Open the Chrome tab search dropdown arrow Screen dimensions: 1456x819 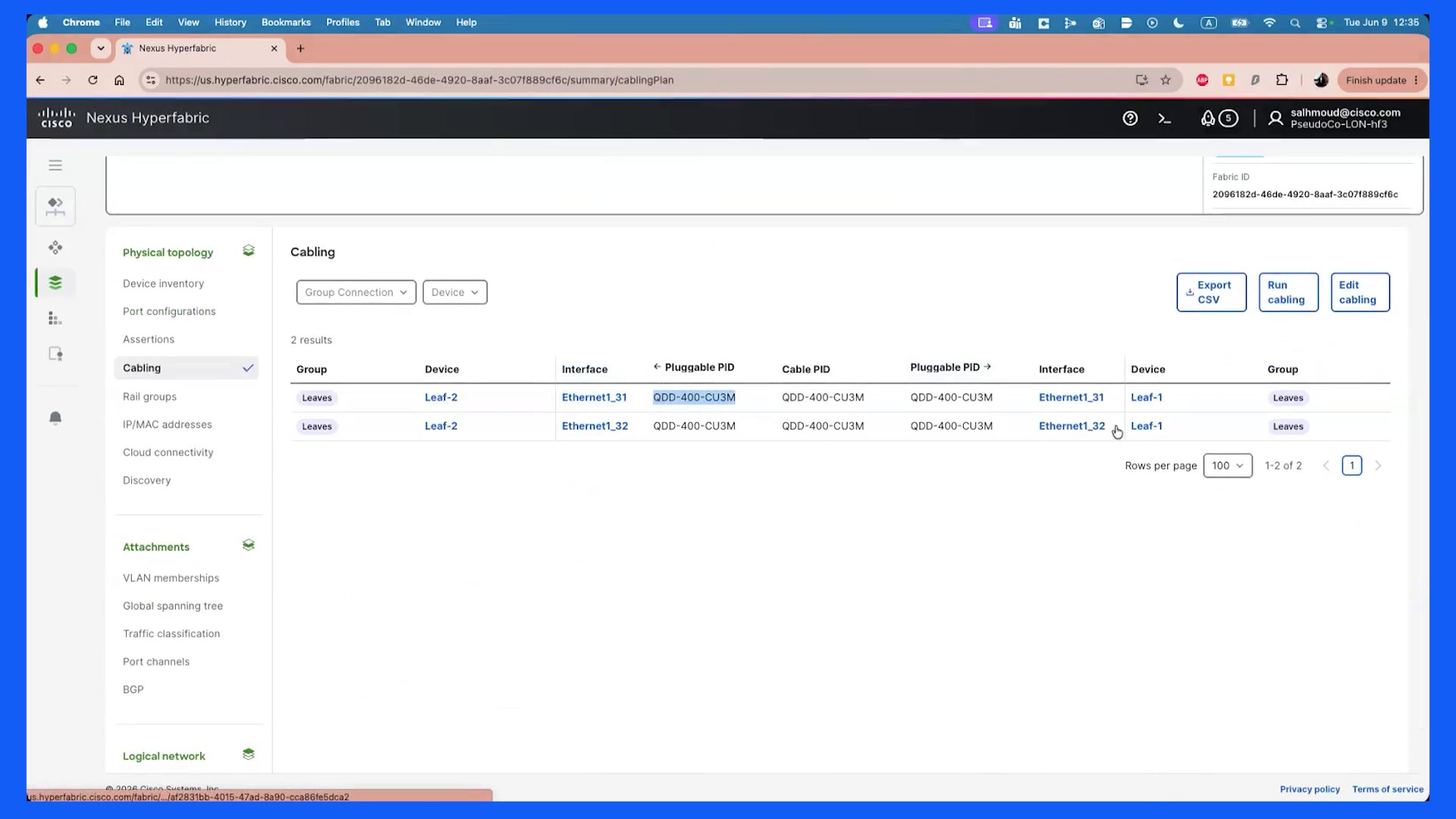100,49
